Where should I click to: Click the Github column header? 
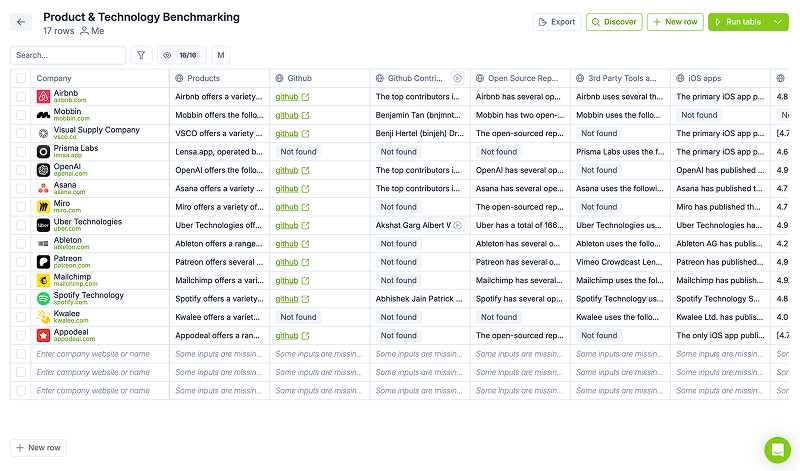click(319, 78)
